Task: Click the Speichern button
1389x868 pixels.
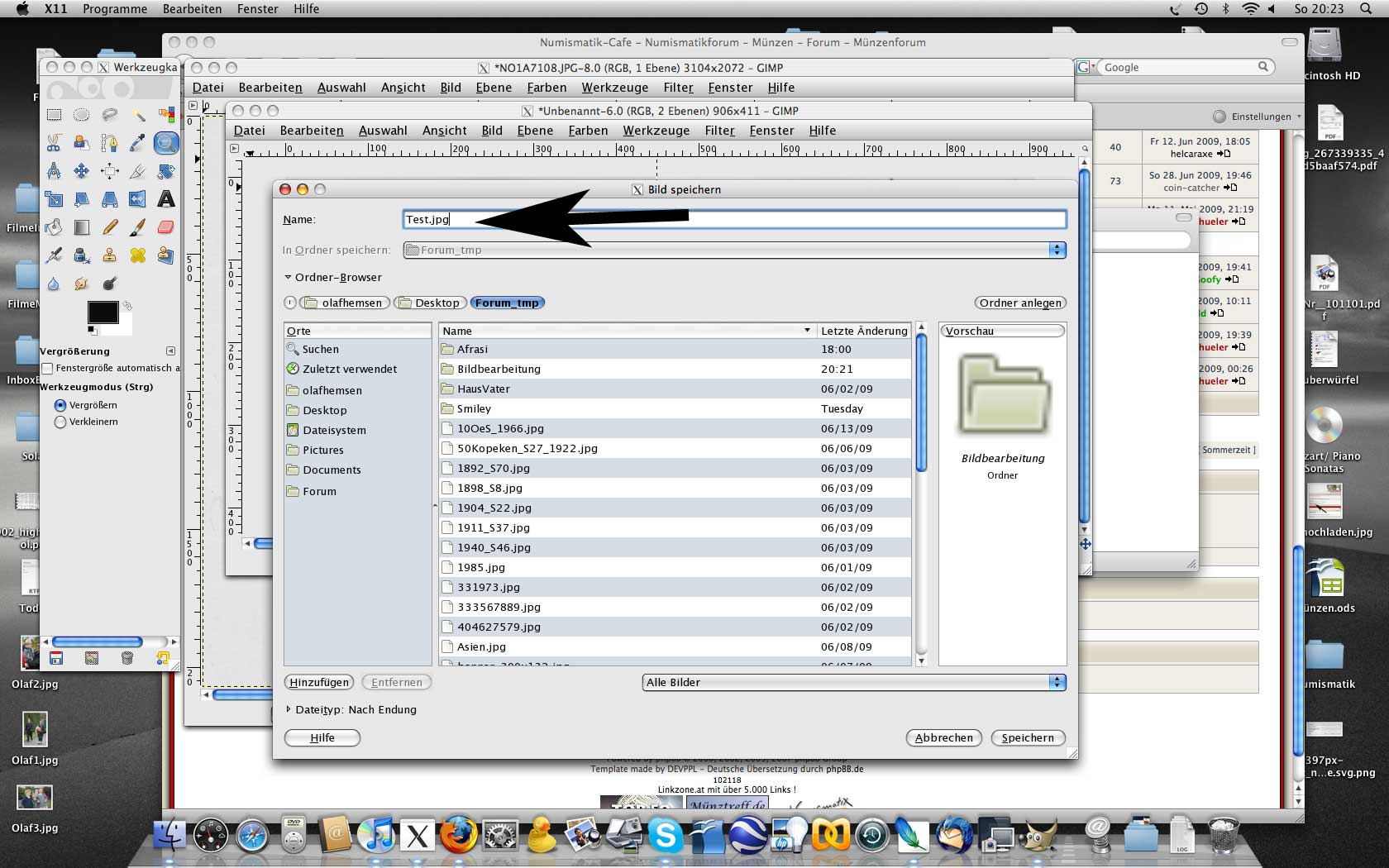Action: click(x=1027, y=737)
